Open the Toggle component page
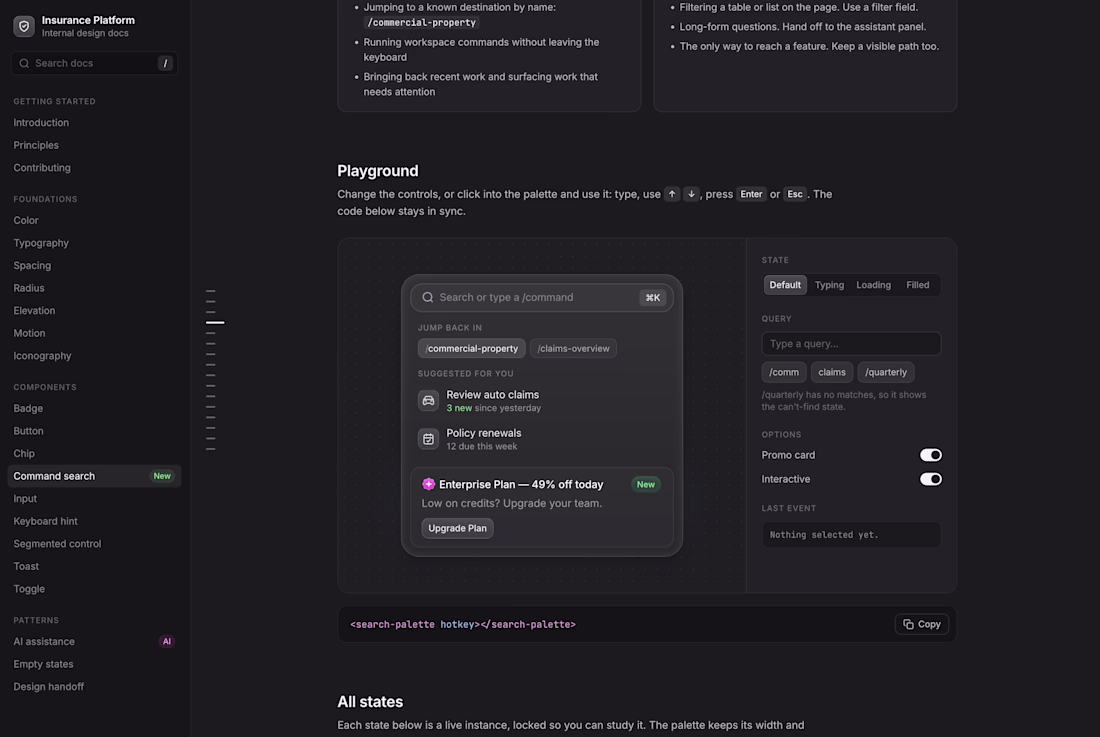The height and width of the screenshot is (737, 1100). click(29, 589)
